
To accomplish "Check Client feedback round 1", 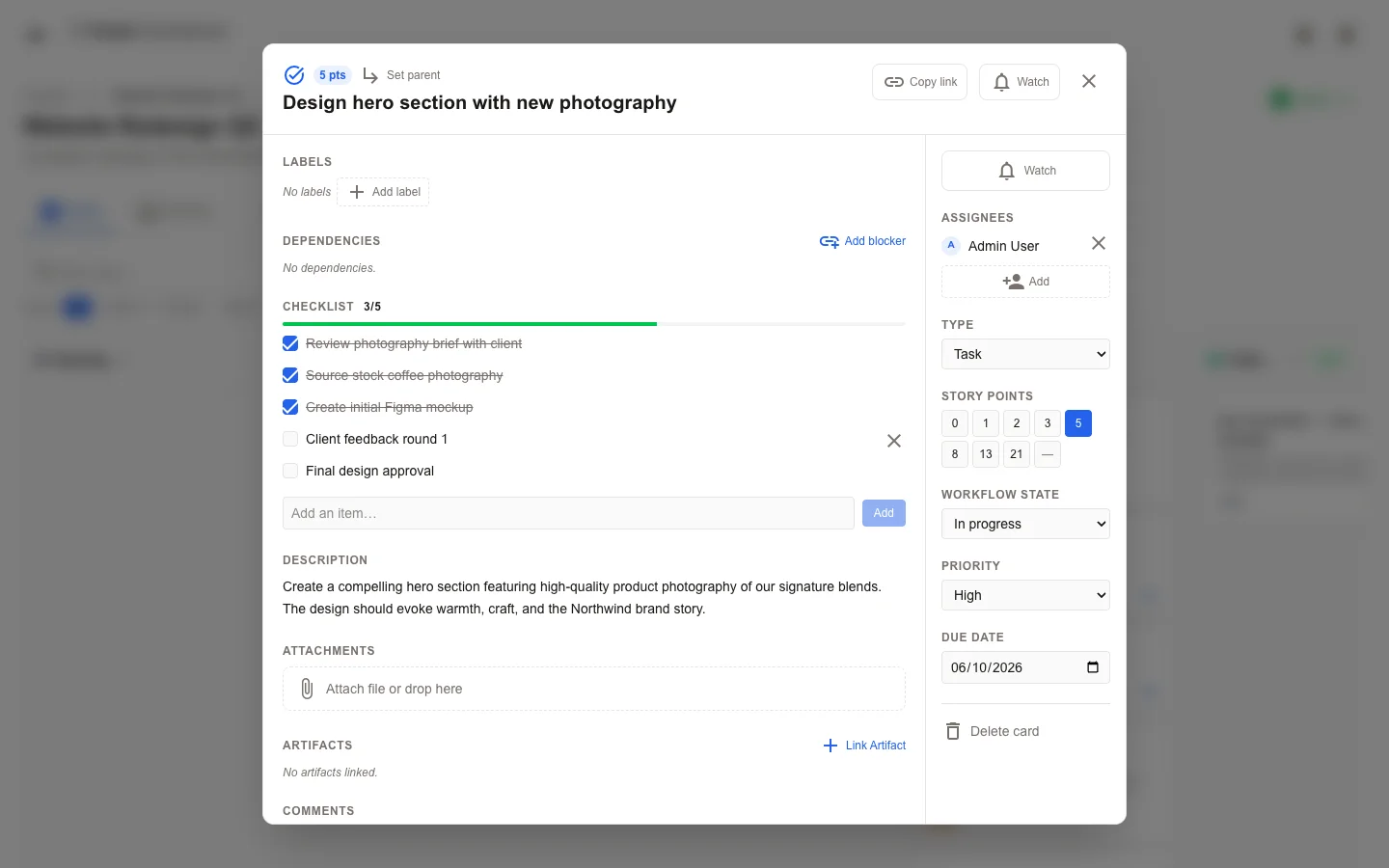I will click(290, 439).
